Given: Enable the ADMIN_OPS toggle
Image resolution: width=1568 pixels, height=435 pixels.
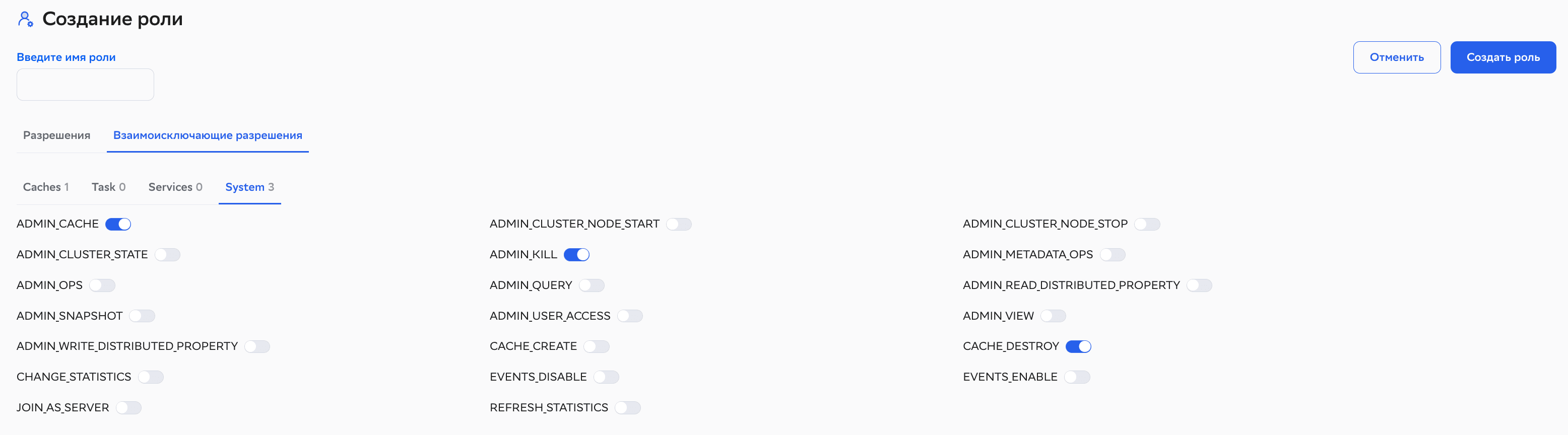Looking at the screenshot, I should click(102, 285).
